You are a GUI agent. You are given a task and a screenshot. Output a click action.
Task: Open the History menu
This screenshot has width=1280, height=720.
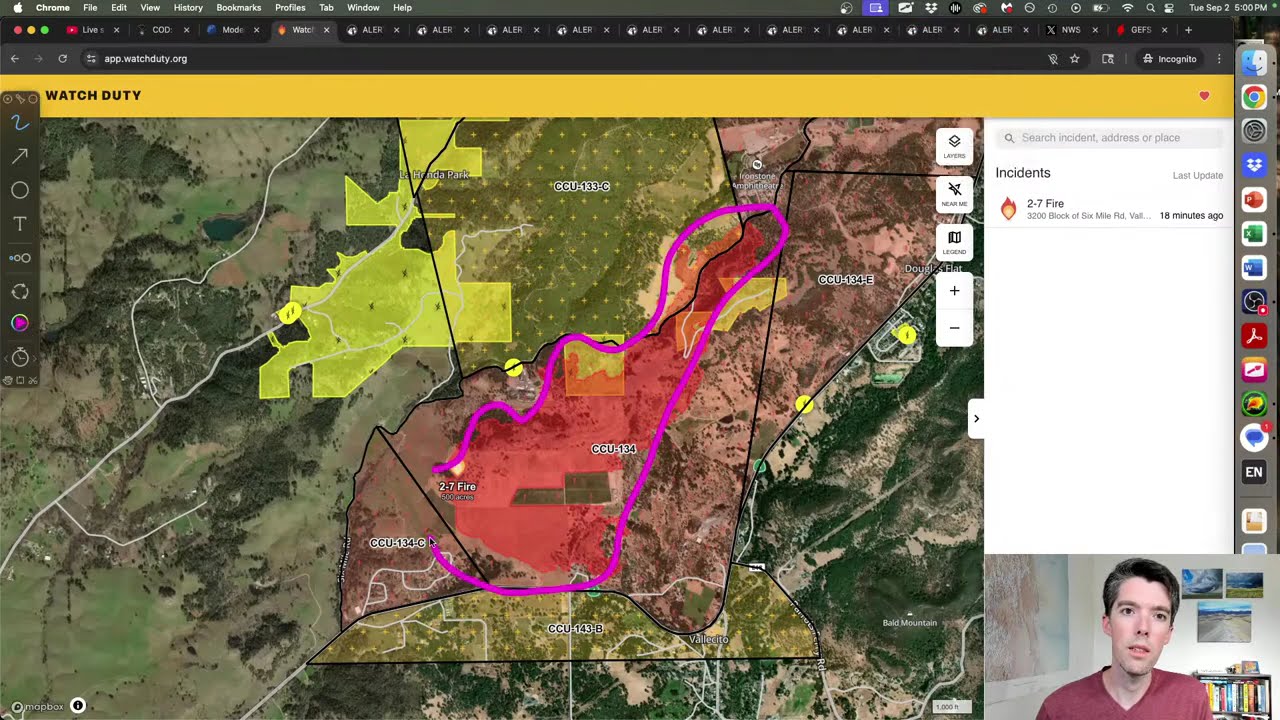188,8
